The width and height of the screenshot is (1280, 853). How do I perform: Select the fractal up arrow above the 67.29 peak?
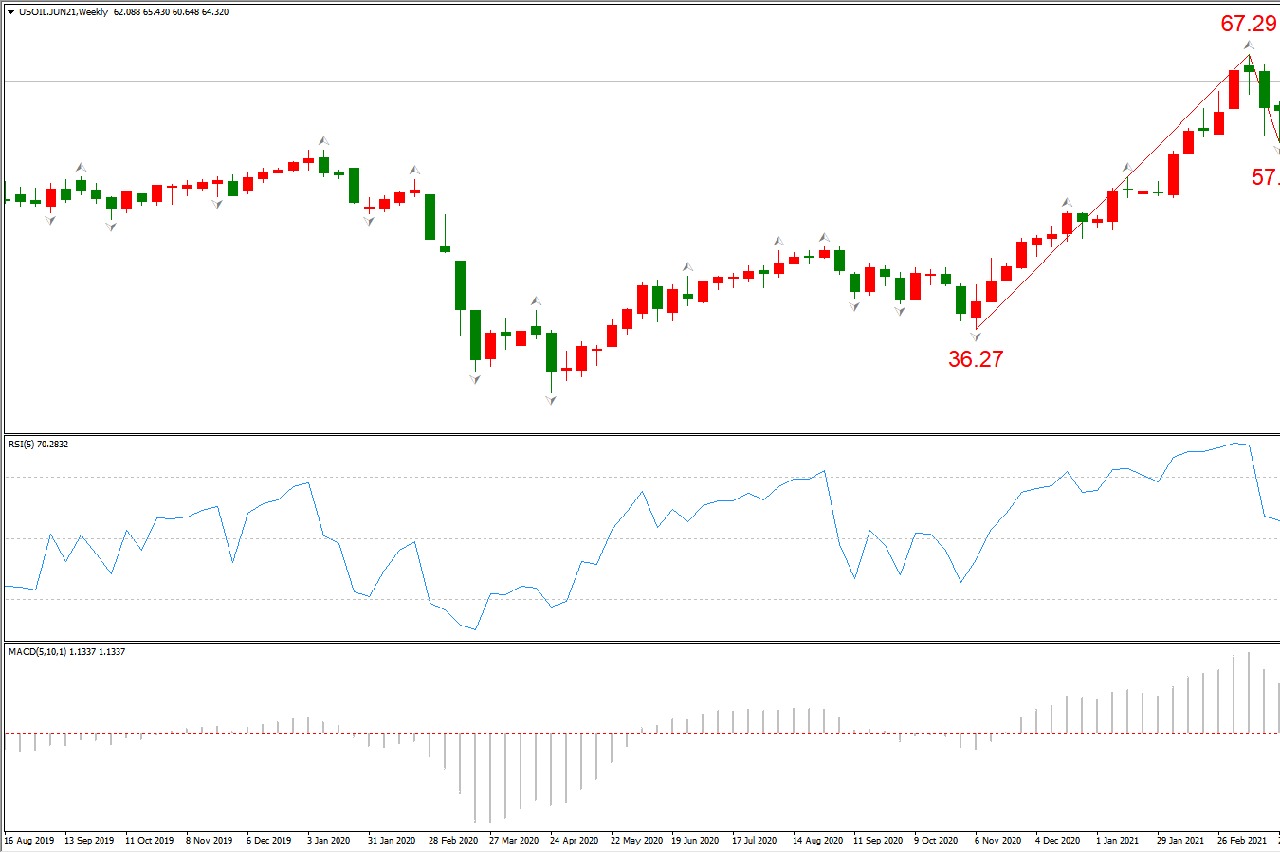(x=1249, y=45)
